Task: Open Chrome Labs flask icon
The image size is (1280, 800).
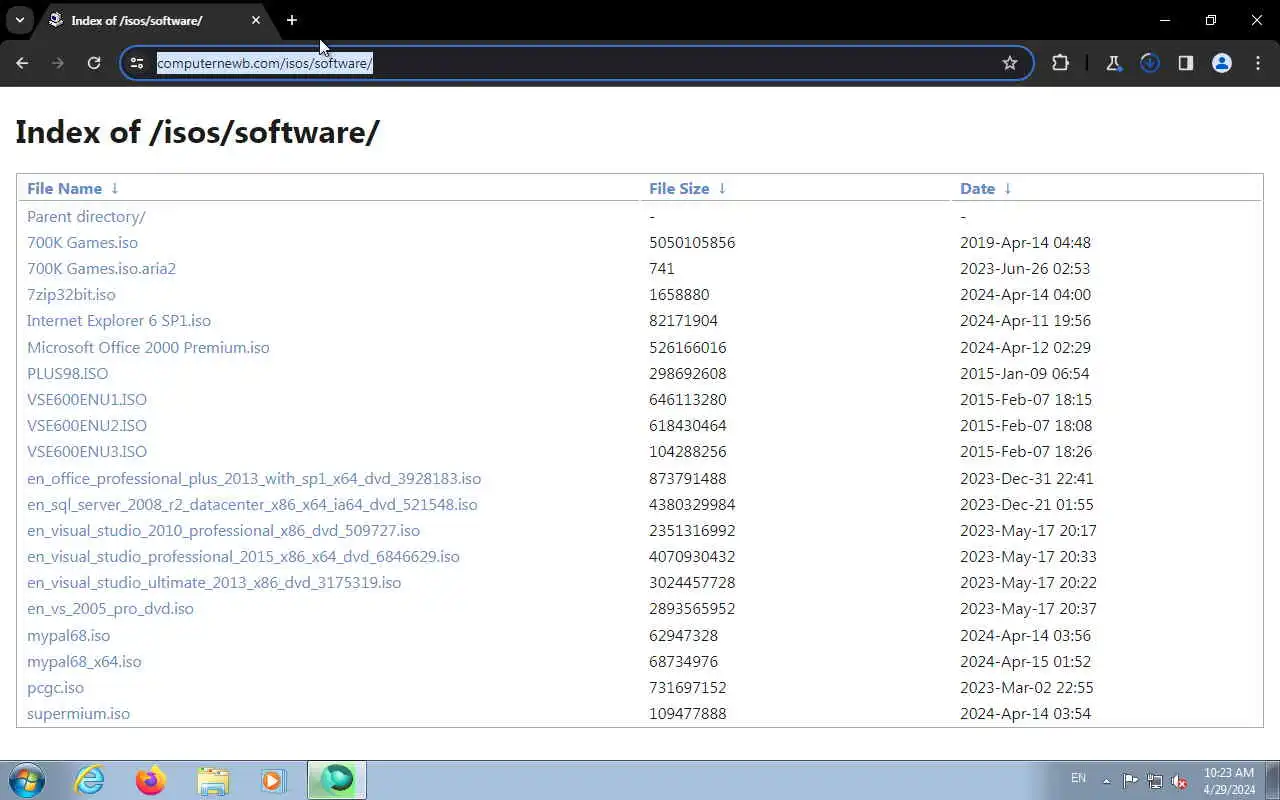Action: point(1113,63)
